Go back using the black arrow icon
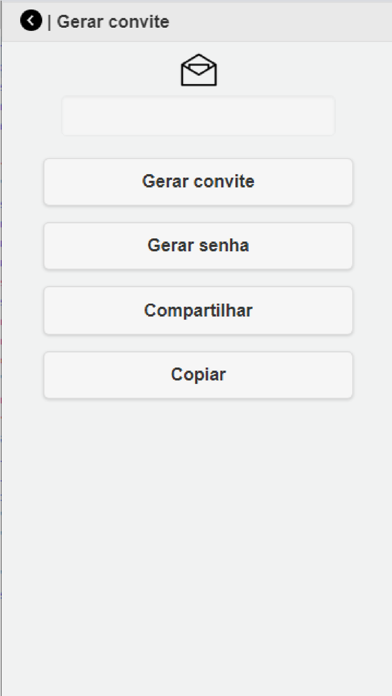 coord(31,21)
